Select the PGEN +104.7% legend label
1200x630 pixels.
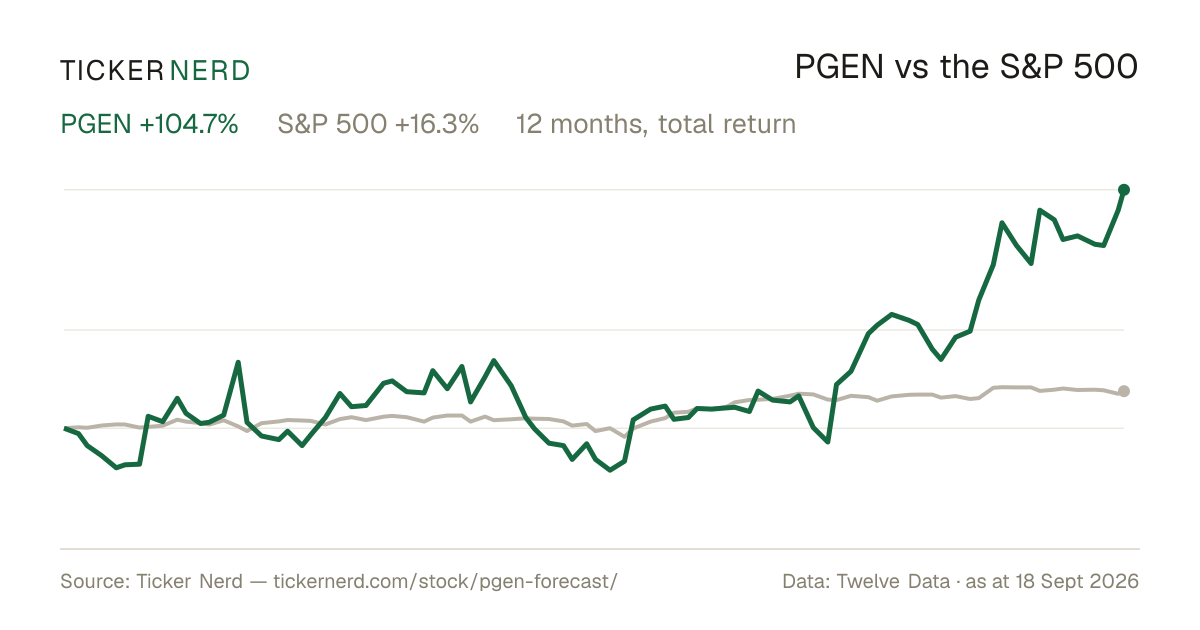pyautogui.click(x=149, y=124)
